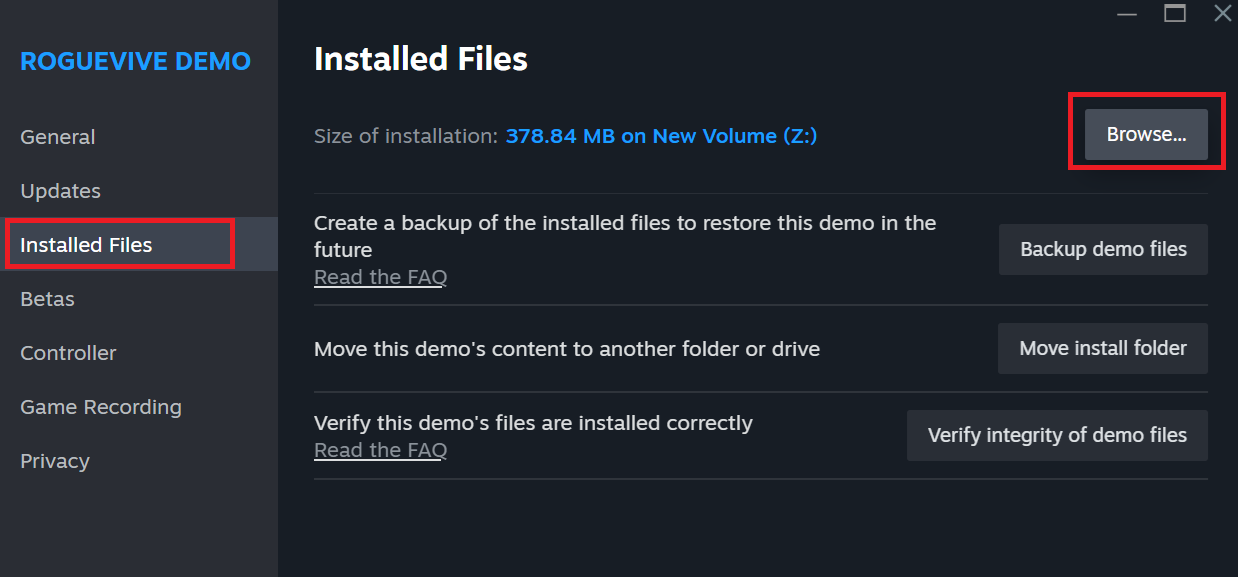Open Read the FAQ link under verify
The image size is (1238, 577).
[380, 450]
